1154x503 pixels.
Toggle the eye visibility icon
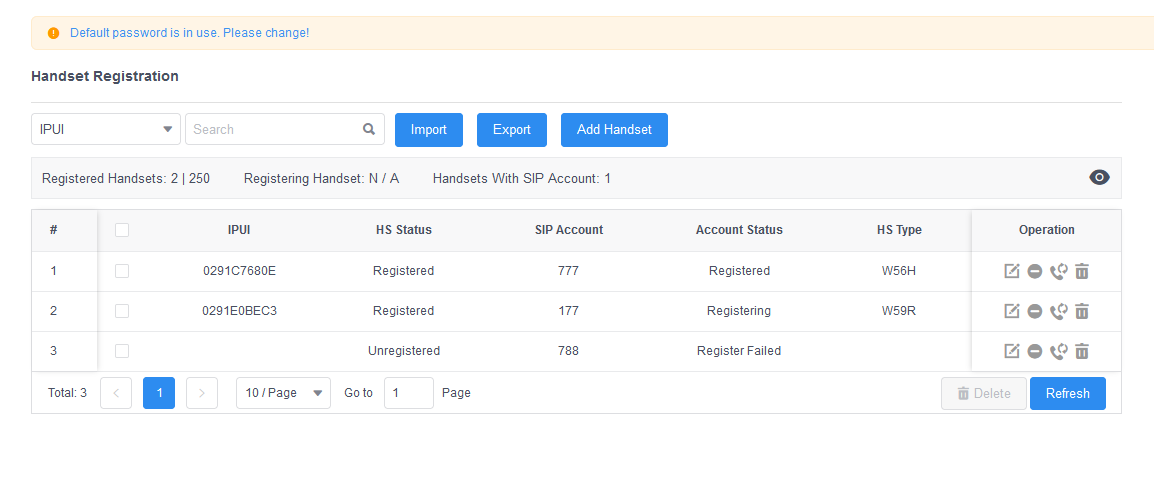(1100, 177)
